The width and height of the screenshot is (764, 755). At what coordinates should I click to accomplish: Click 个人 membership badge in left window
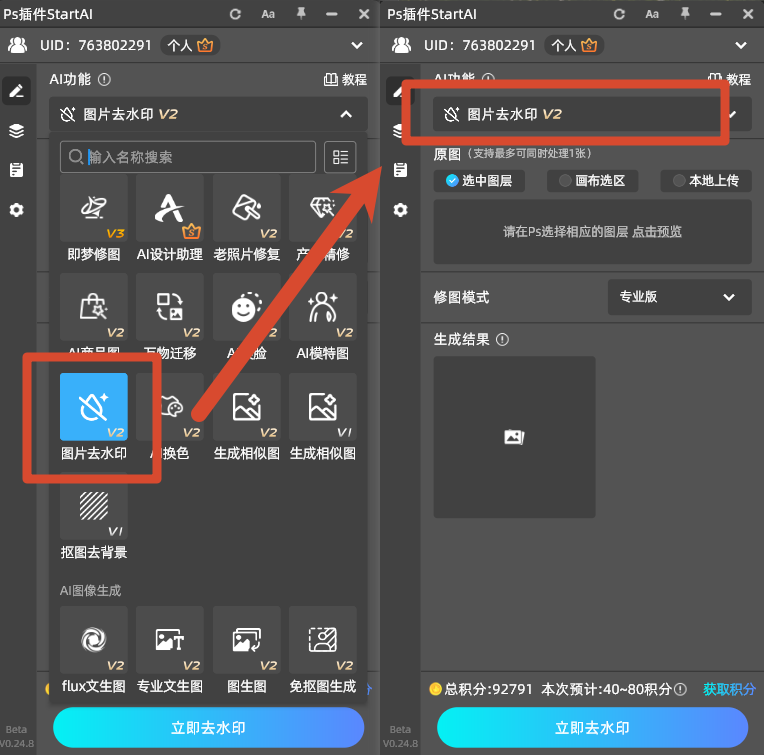[190, 45]
